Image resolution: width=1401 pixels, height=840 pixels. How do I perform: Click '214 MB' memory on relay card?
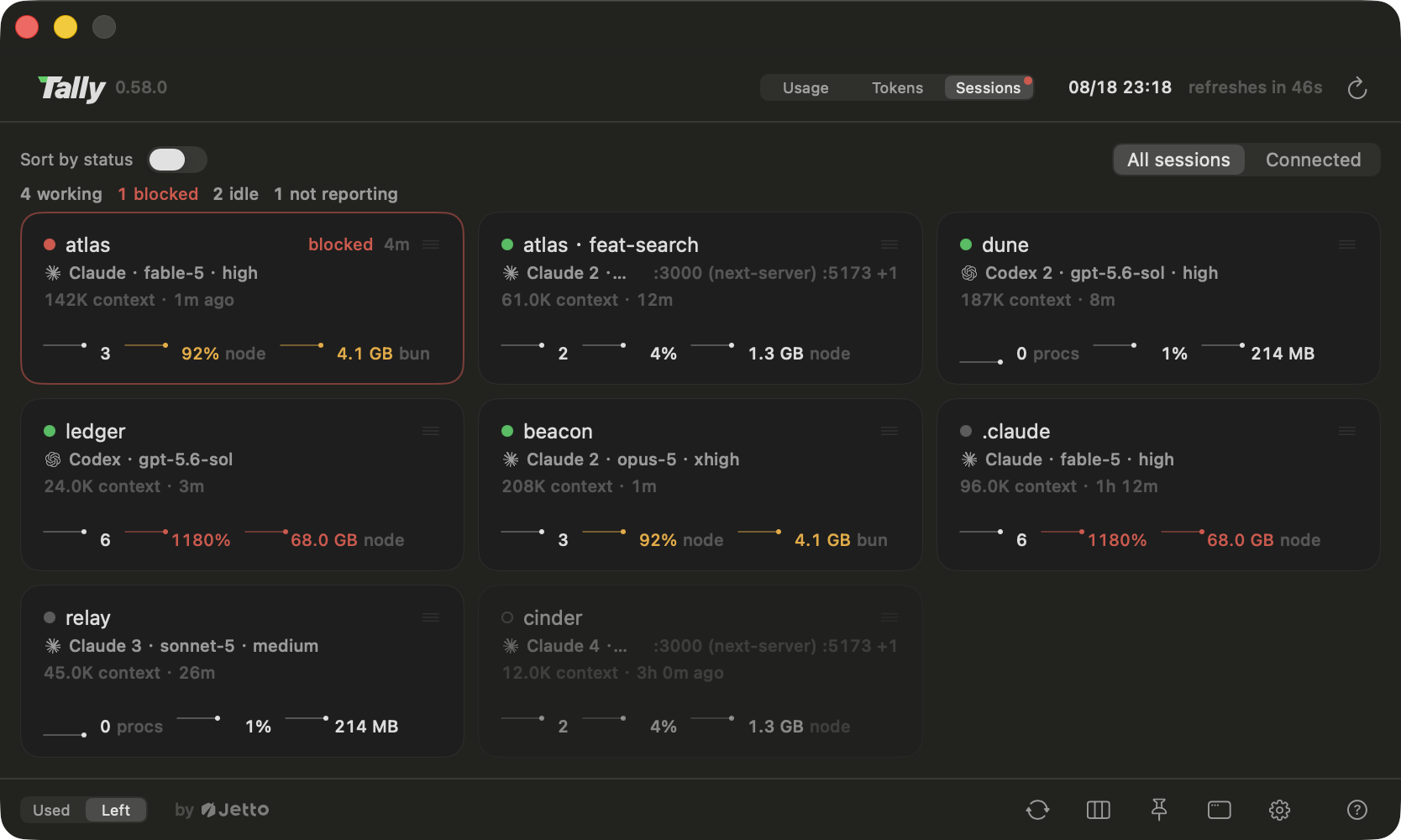[366, 727]
